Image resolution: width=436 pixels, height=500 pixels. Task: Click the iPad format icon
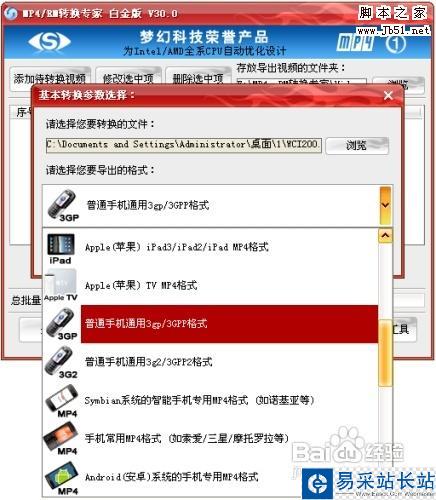click(x=61, y=249)
